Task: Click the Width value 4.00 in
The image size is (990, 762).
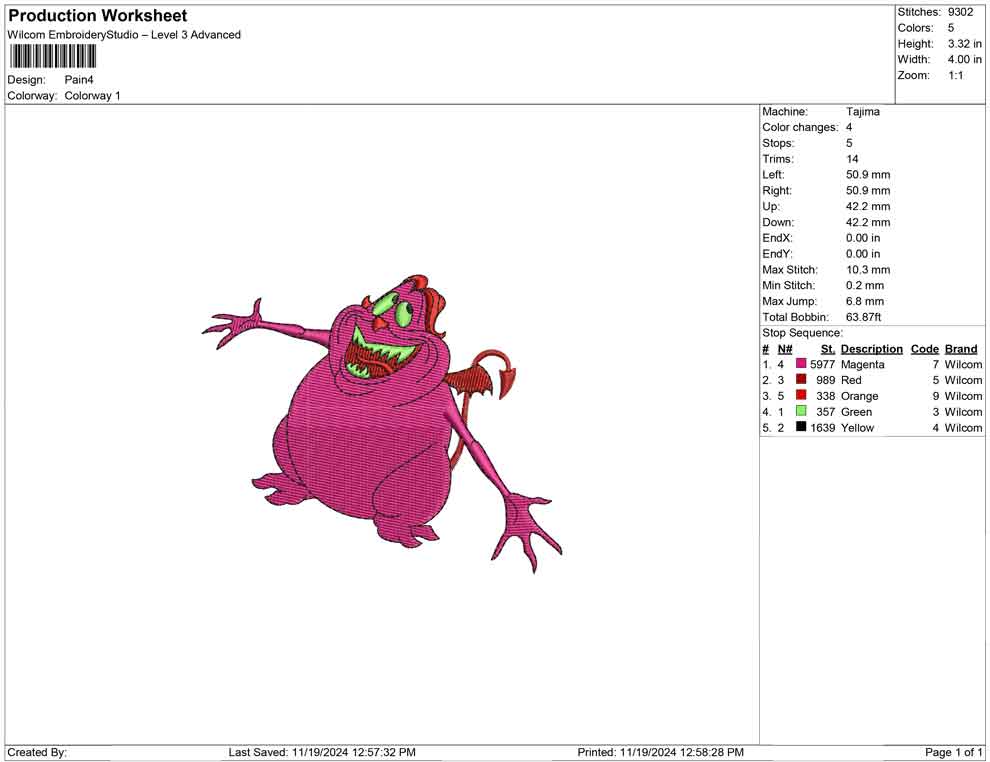Action: pos(965,59)
